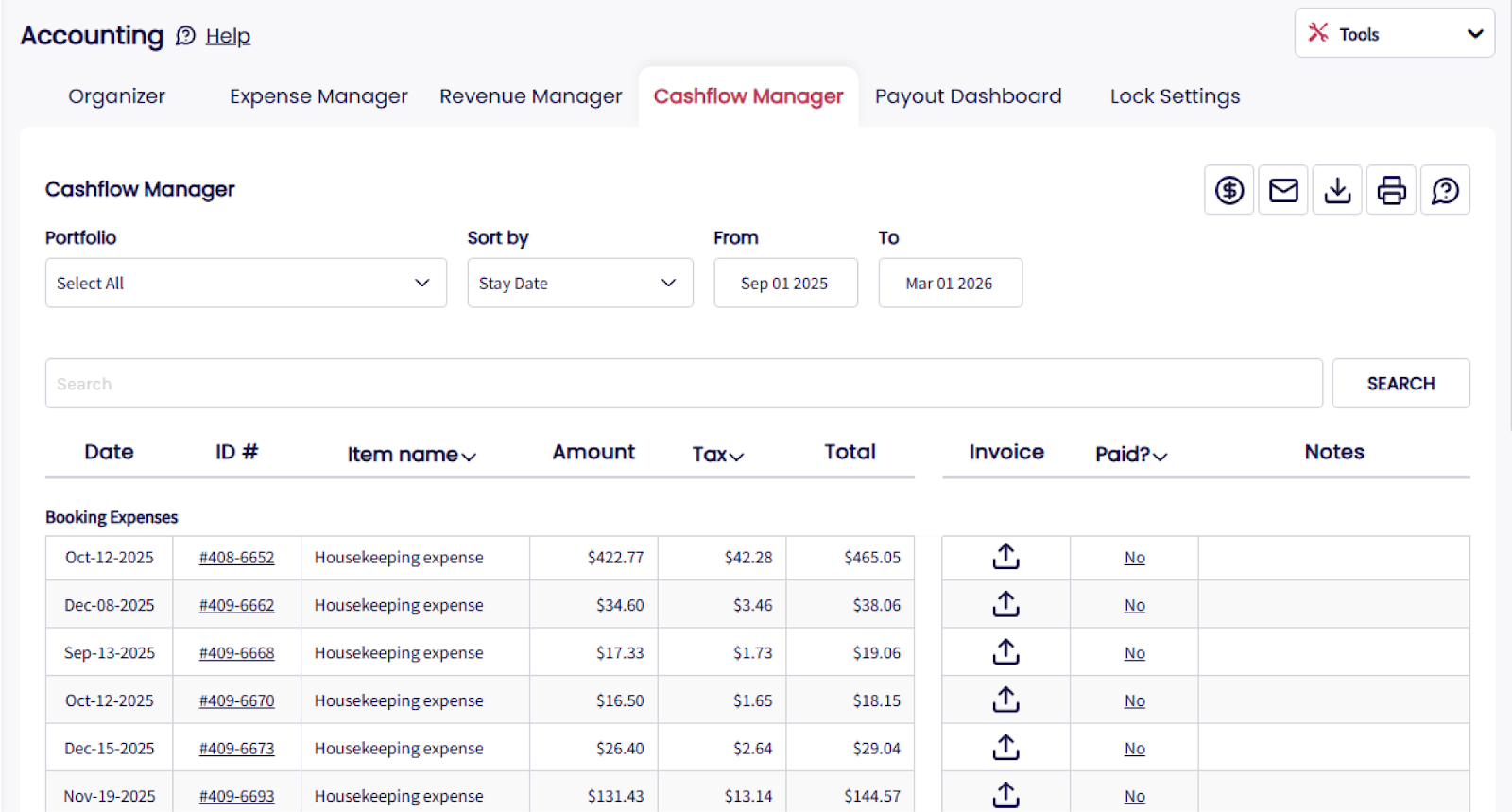This screenshot has height=812, width=1512.
Task: Upload invoice for booking #409-6668
Action: pos(1006,652)
